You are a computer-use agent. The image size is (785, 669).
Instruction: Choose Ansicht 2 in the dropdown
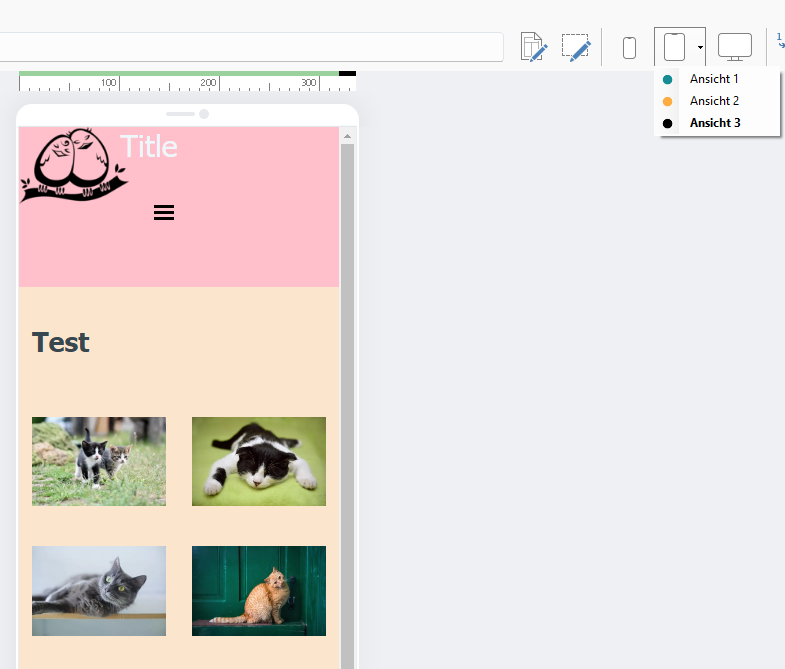click(714, 101)
